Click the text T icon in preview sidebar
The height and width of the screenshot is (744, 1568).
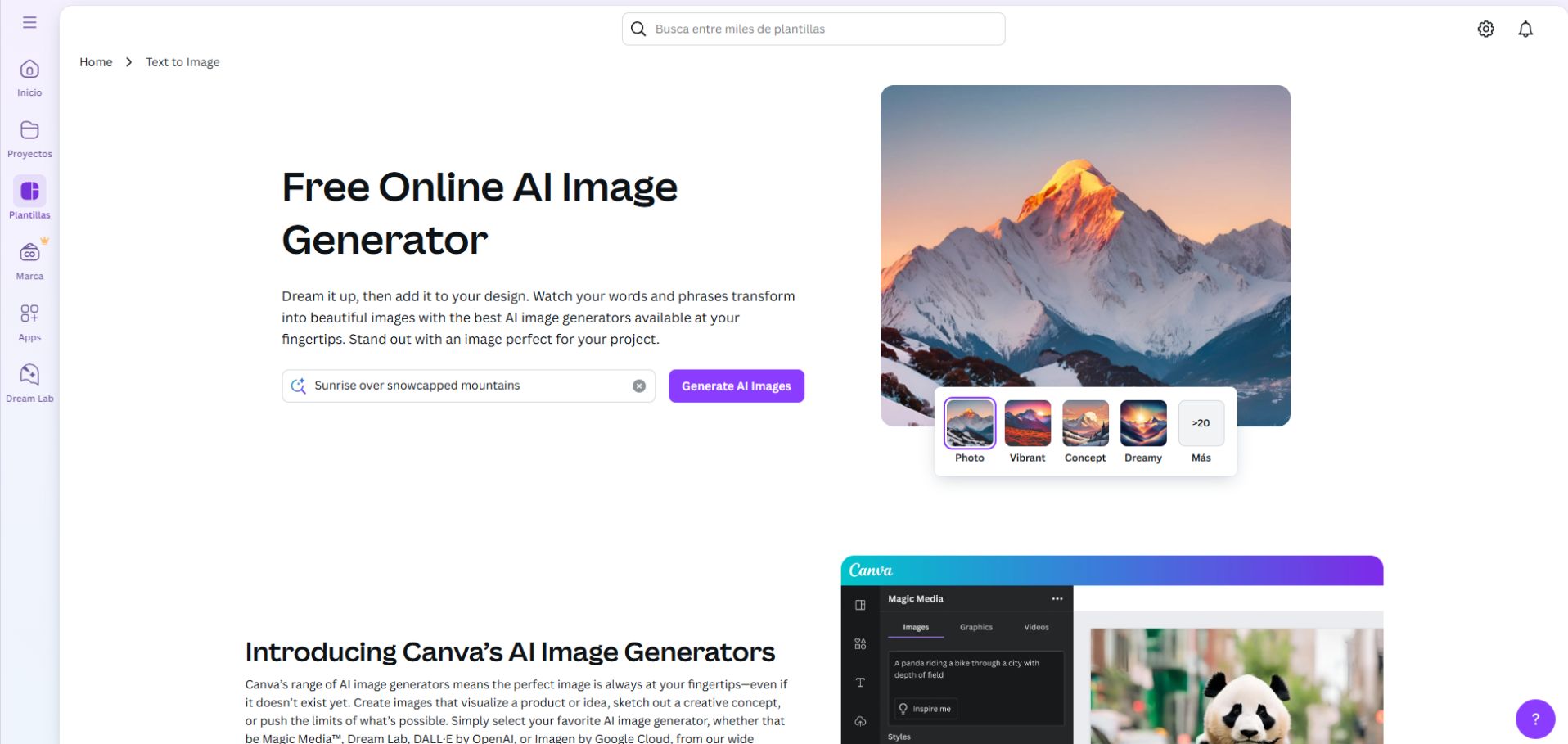point(860,683)
